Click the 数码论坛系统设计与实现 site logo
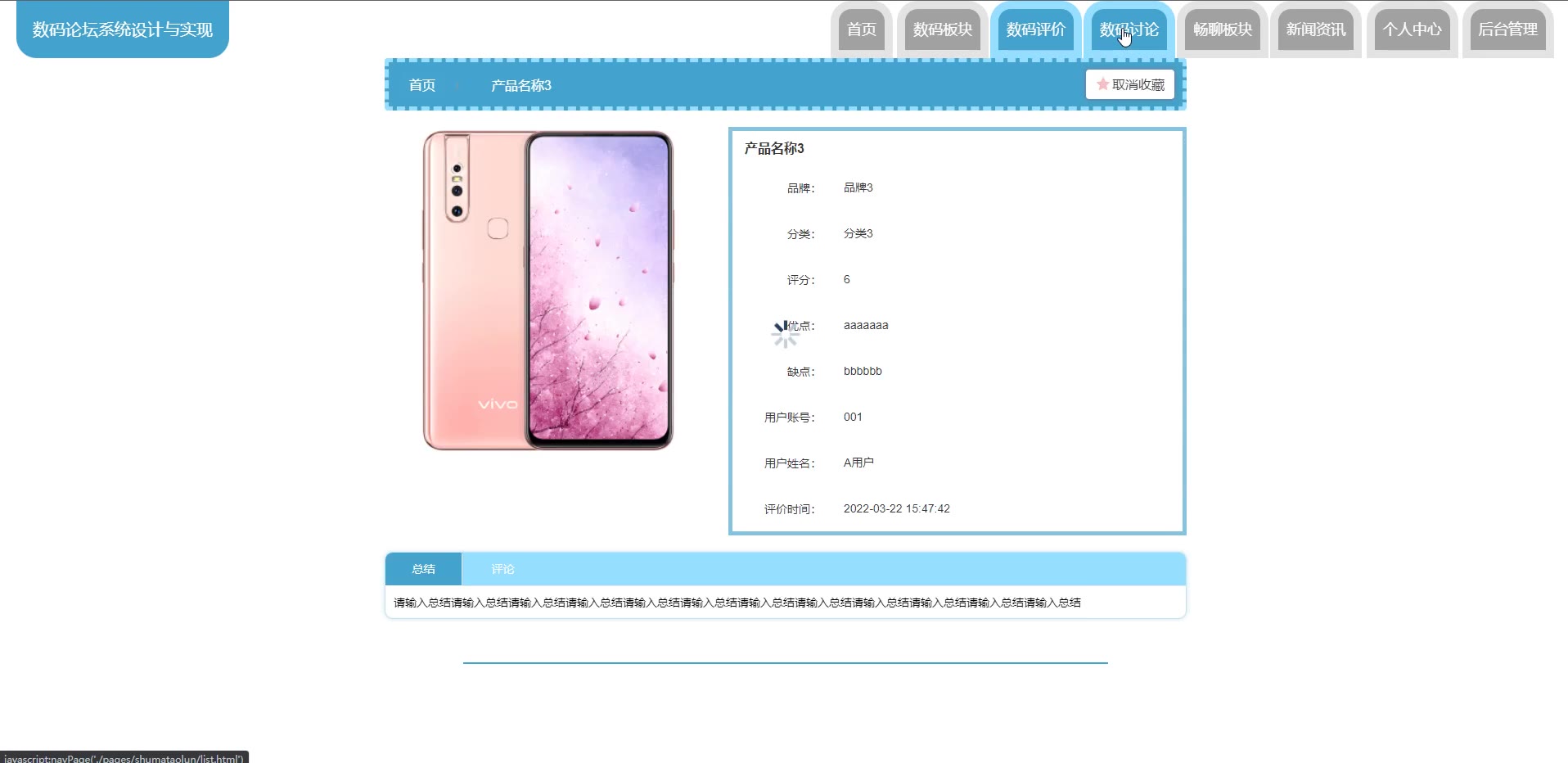 click(x=123, y=29)
